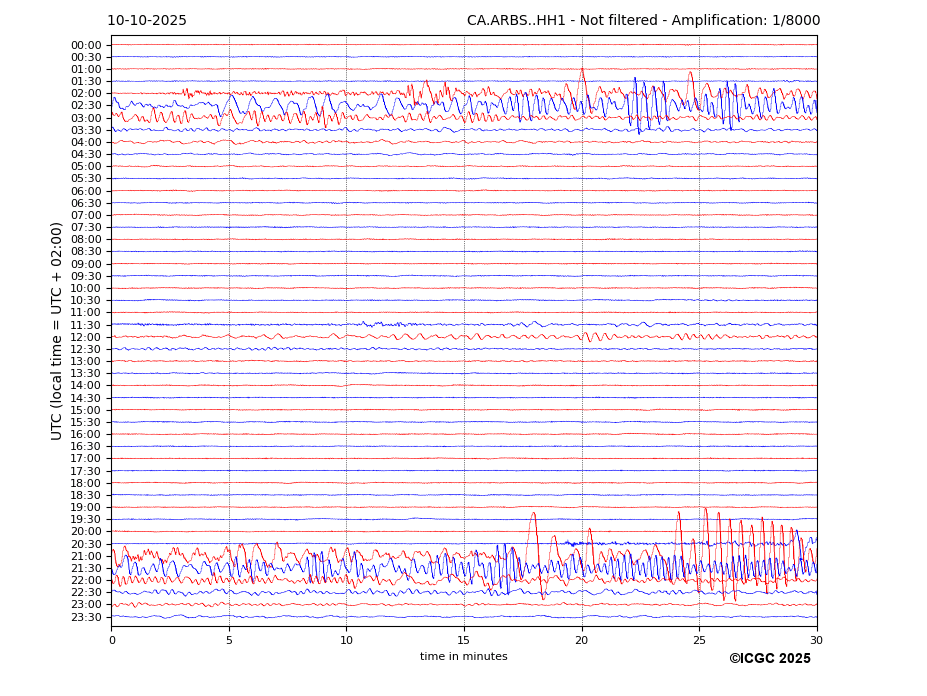The image size is (927, 696).
Task: Click the 20 minute x-axis tick label
Action: pos(582,640)
